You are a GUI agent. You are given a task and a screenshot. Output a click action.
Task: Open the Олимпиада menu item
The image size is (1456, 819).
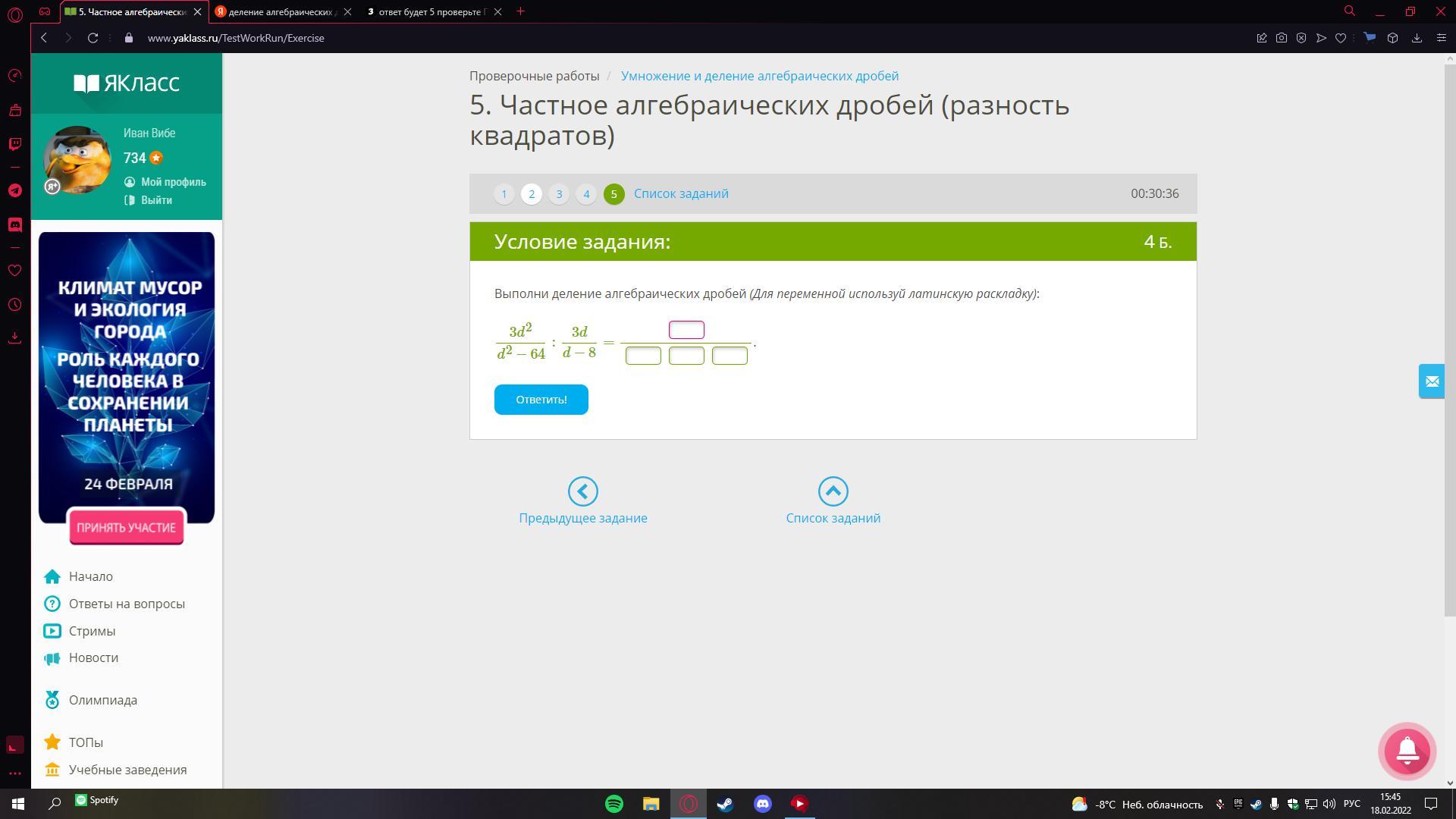point(102,700)
